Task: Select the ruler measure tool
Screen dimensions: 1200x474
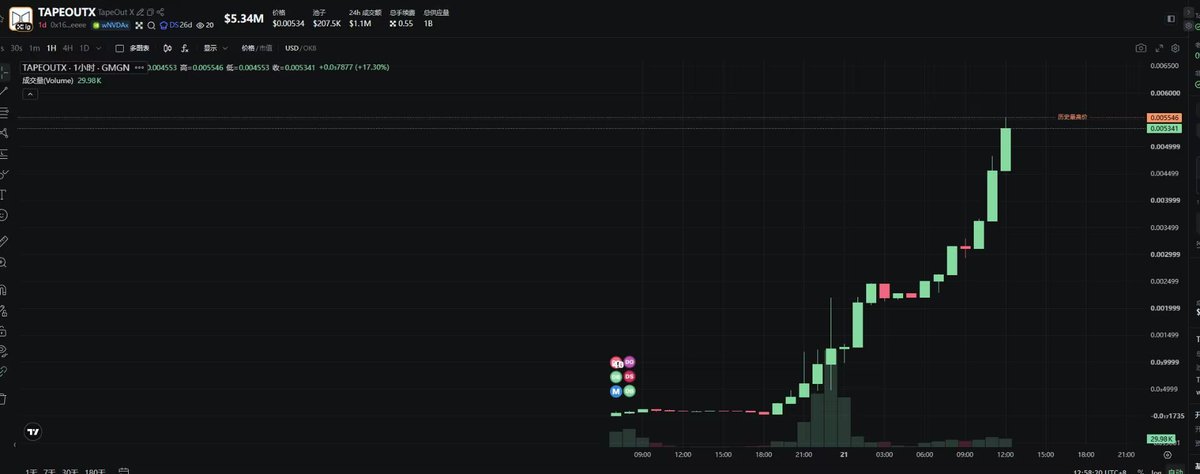Action: (4, 241)
